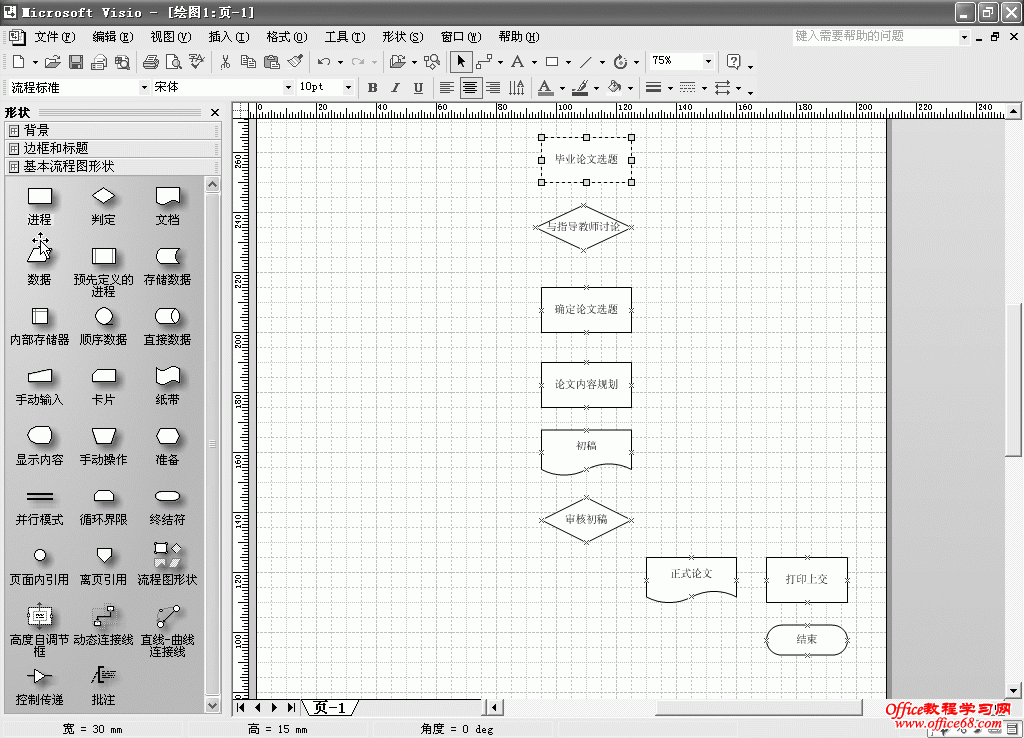The width and height of the screenshot is (1024, 738).
Task: Click the Cut scissors icon
Action: [226, 62]
